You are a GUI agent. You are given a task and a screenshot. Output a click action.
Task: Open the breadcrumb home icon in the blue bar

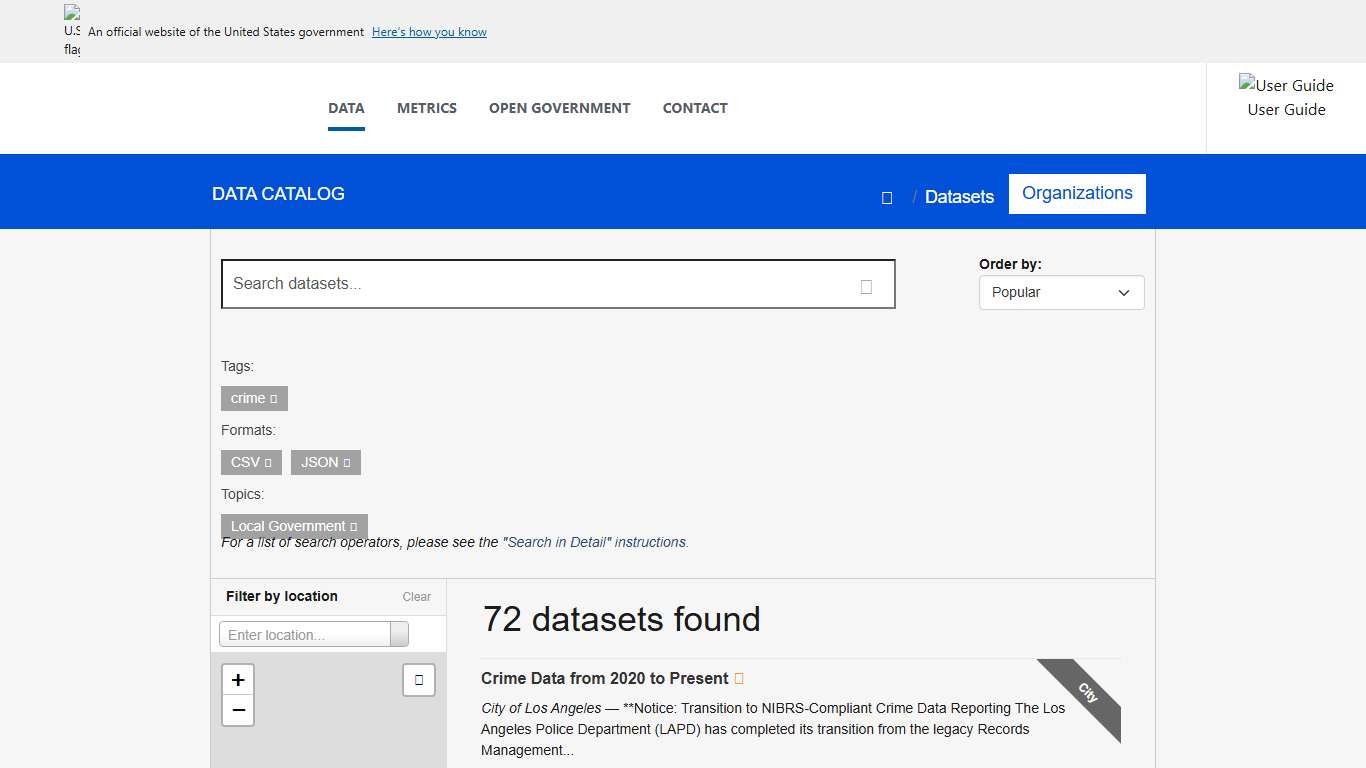(x=886, y=197)
